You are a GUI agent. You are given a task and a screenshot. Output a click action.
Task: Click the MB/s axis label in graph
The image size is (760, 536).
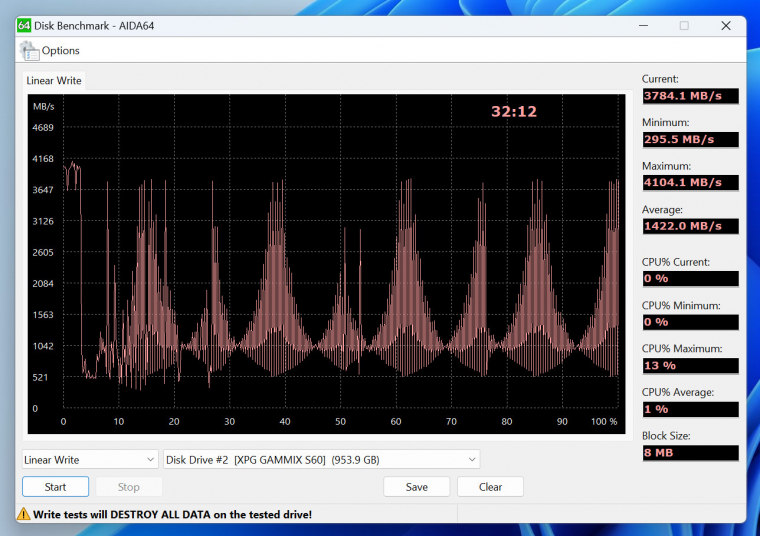(44, 107)
